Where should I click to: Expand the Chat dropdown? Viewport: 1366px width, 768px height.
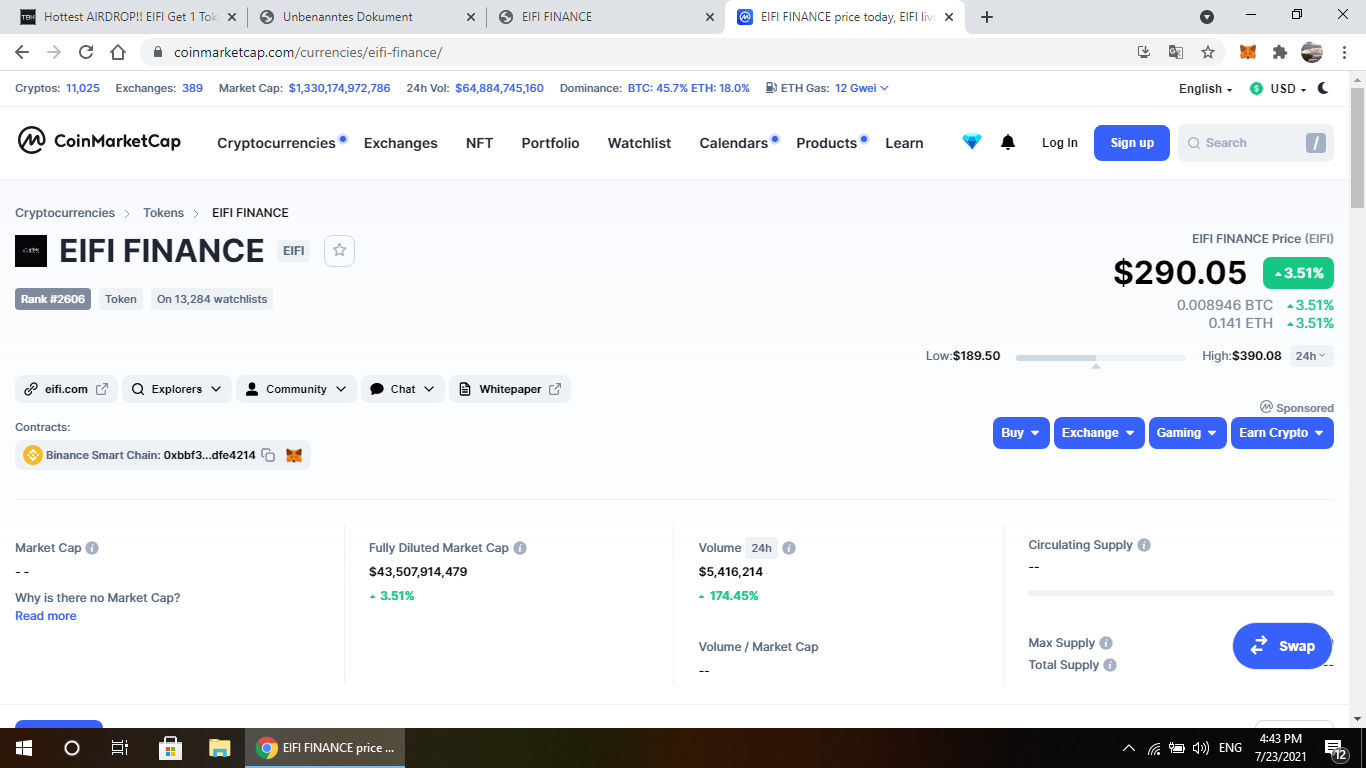click(x=403, y=389)
